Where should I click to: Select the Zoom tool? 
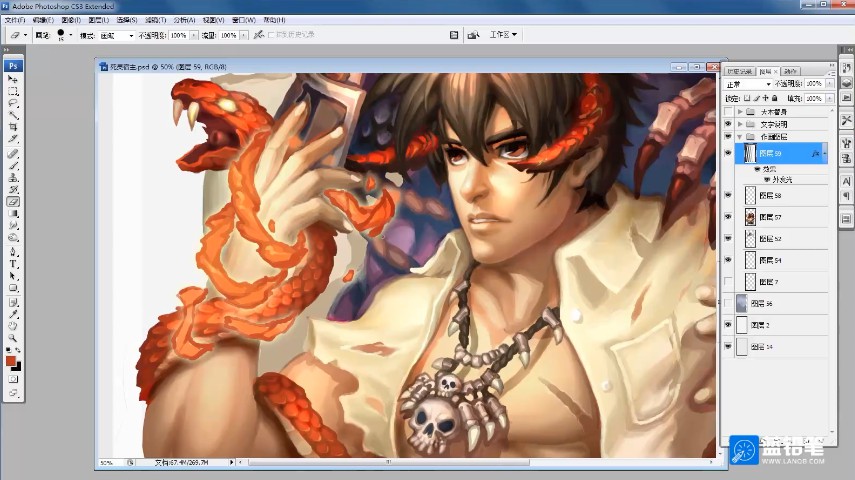tap(13, 338)
